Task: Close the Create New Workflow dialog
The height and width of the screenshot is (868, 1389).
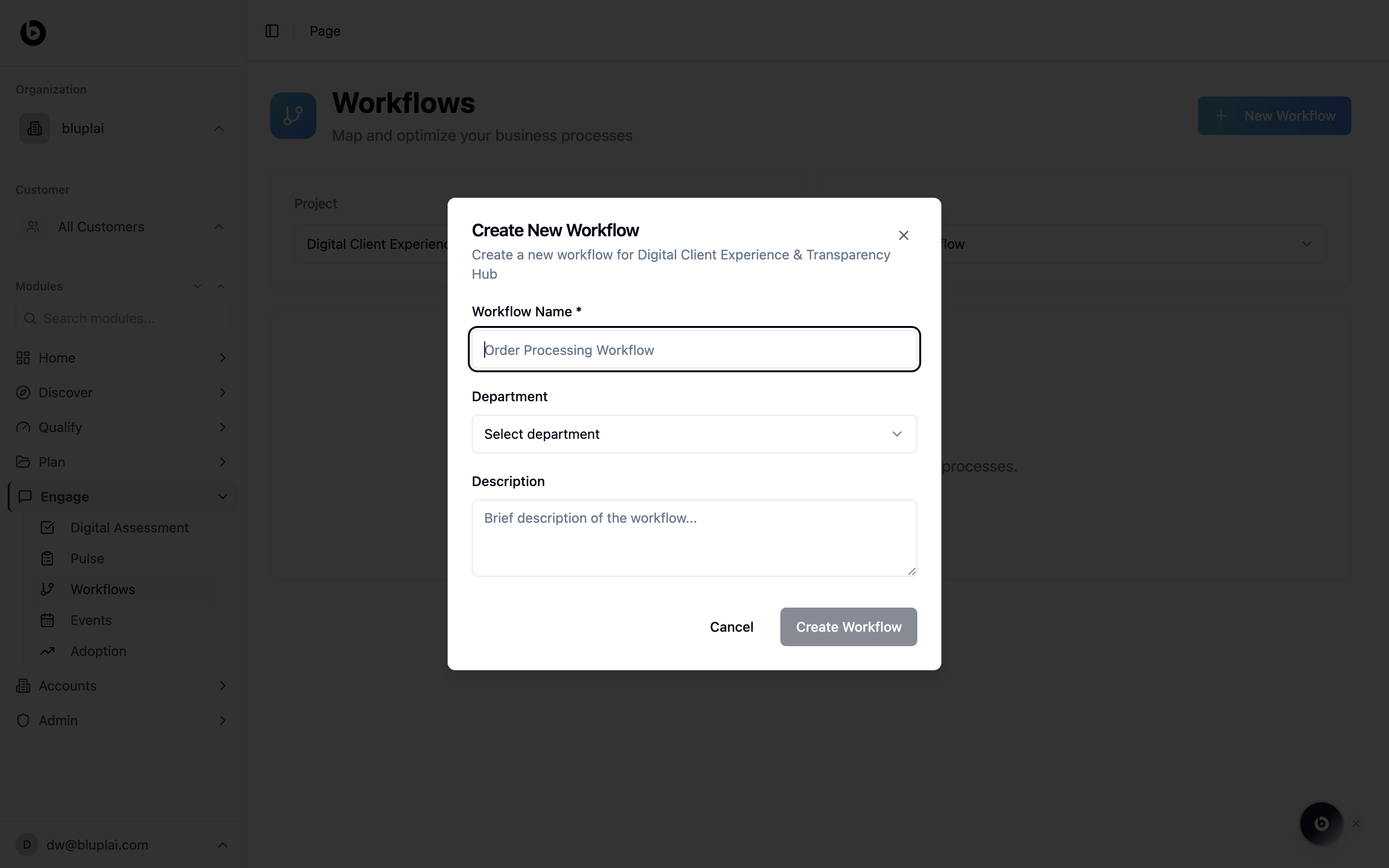Action: pos(903,235)
